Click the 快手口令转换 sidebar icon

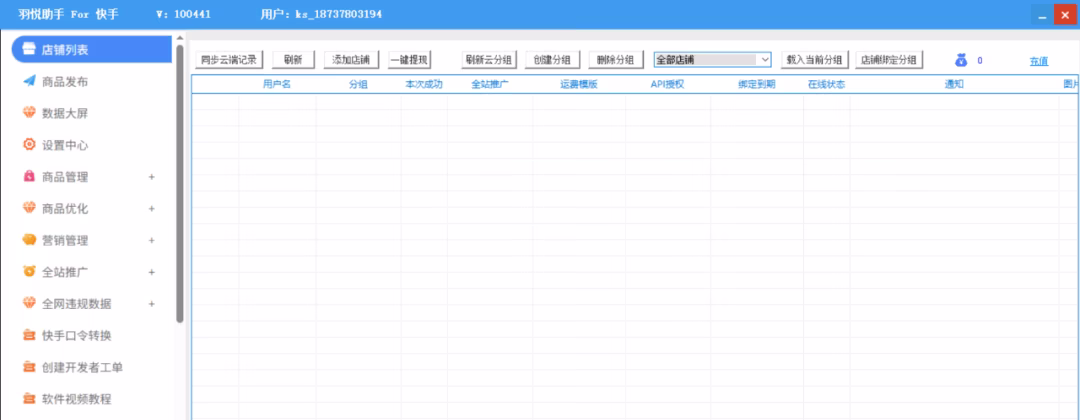point(30,335)
